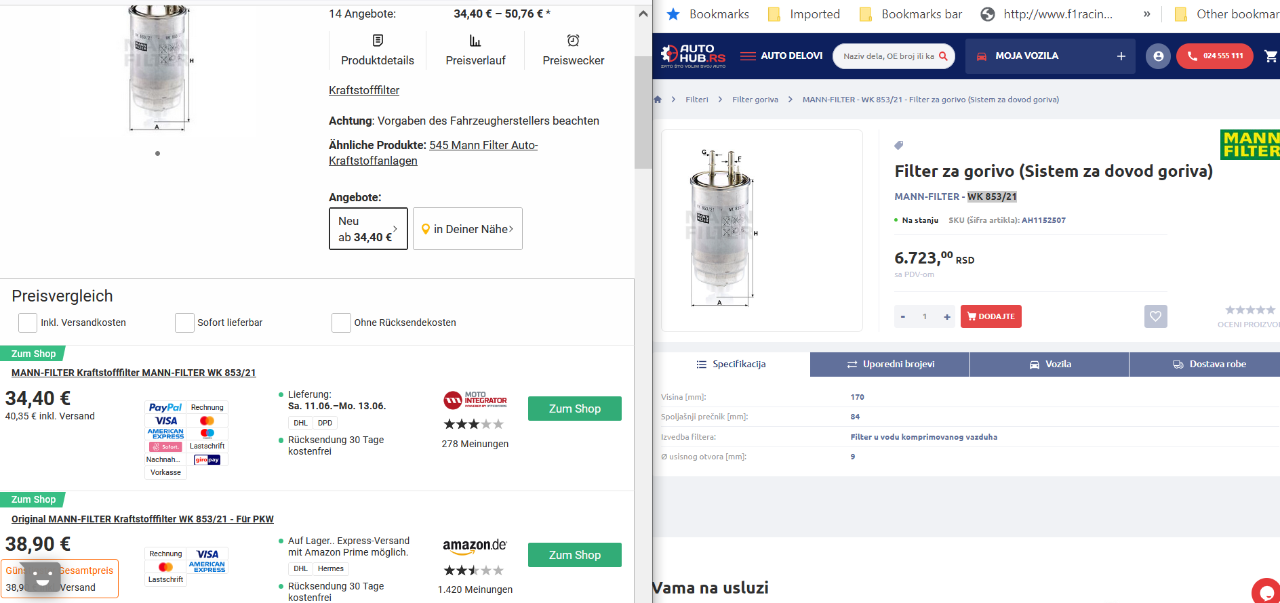The height and width of the screenshot is (603, 1280).
Task: Click the AutoHub search magnifier icon
Action: point(943,56)
